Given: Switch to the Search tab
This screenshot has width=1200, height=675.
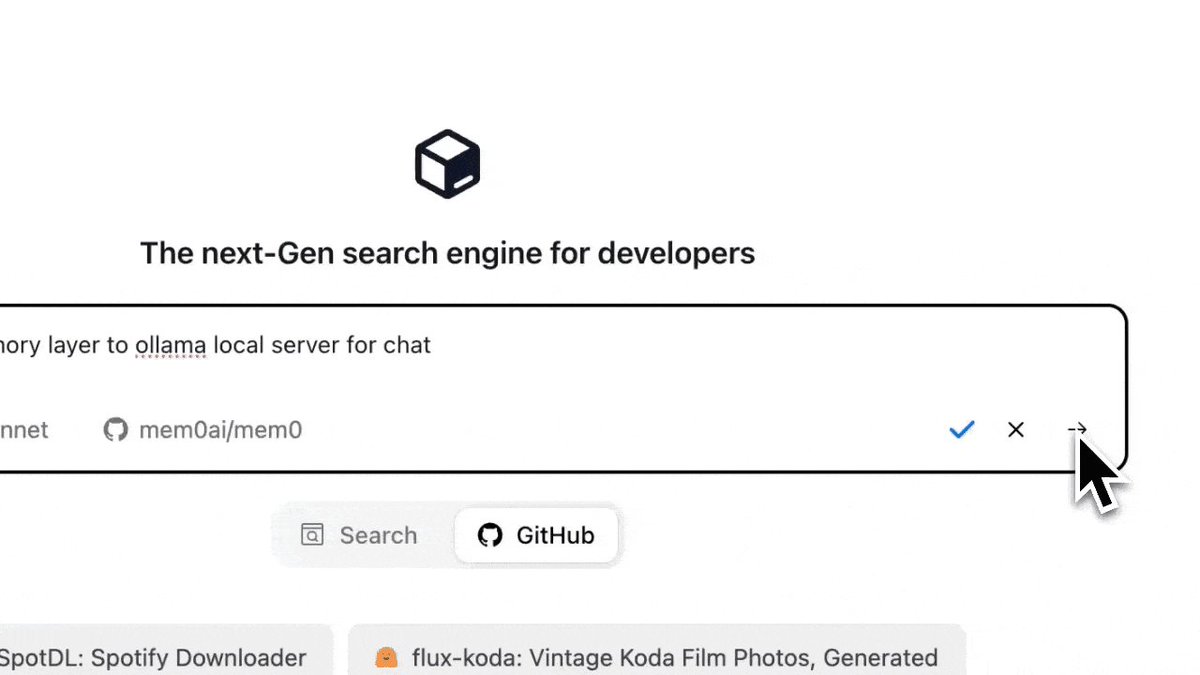Looking at the screenshot, I should pos(359,535).
